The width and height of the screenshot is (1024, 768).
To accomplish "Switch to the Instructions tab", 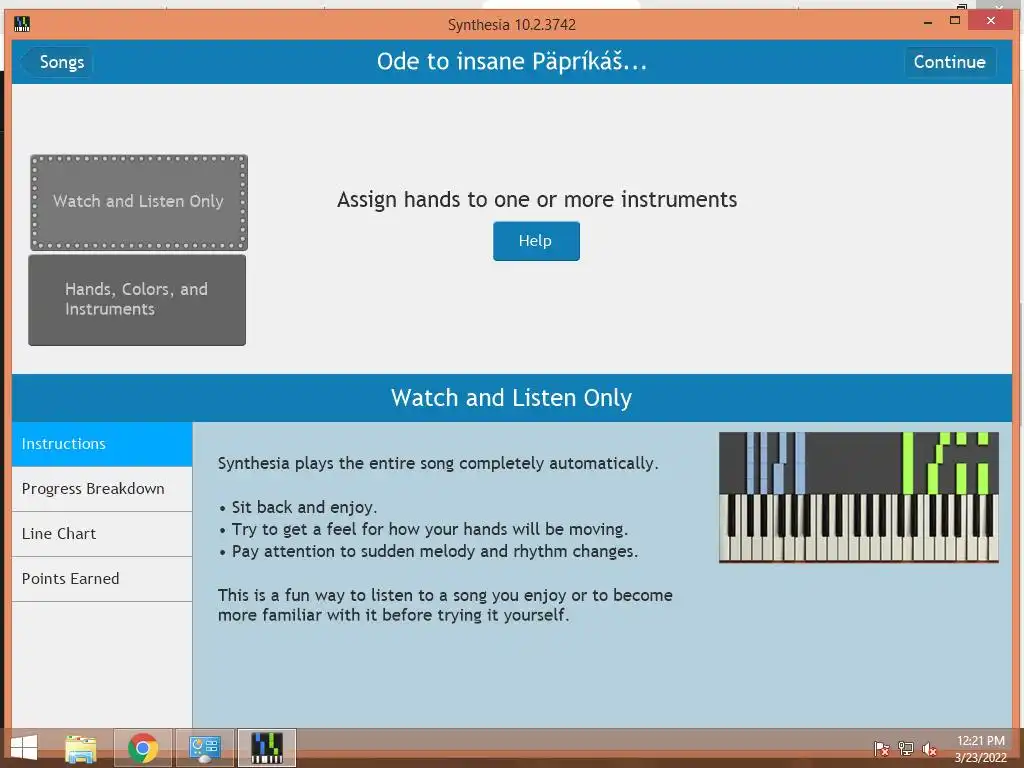I will [x=102, y=444].
